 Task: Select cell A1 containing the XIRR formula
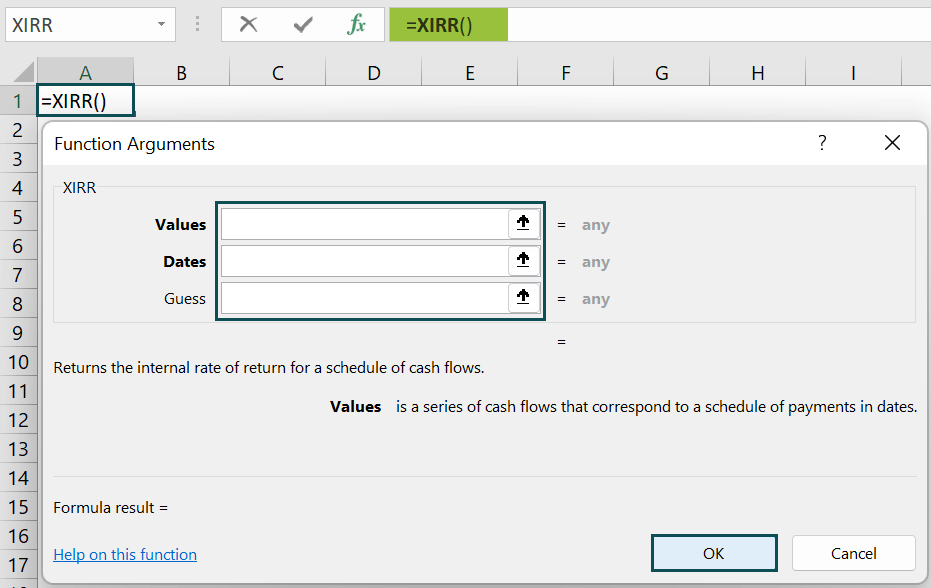(x=85, y=100)
